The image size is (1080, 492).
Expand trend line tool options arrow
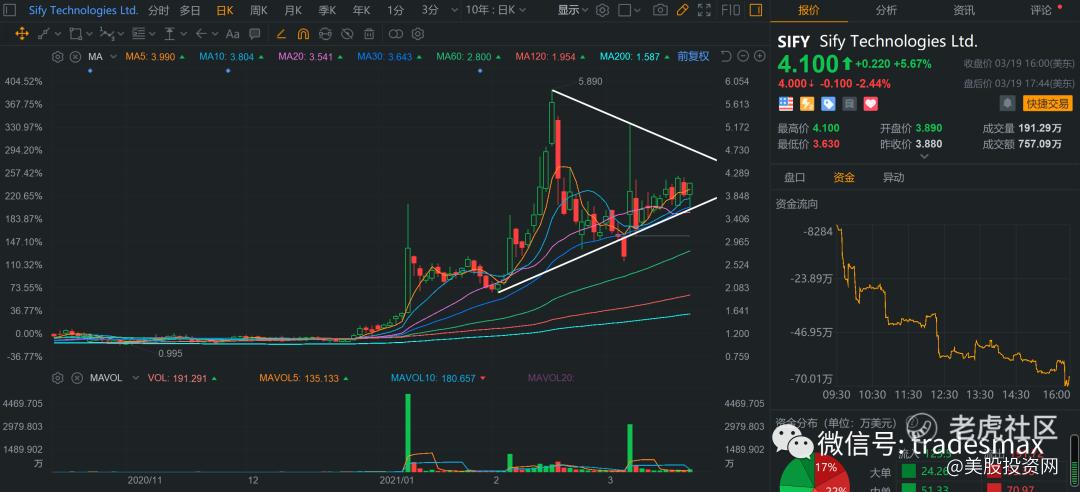pos(58,34)
